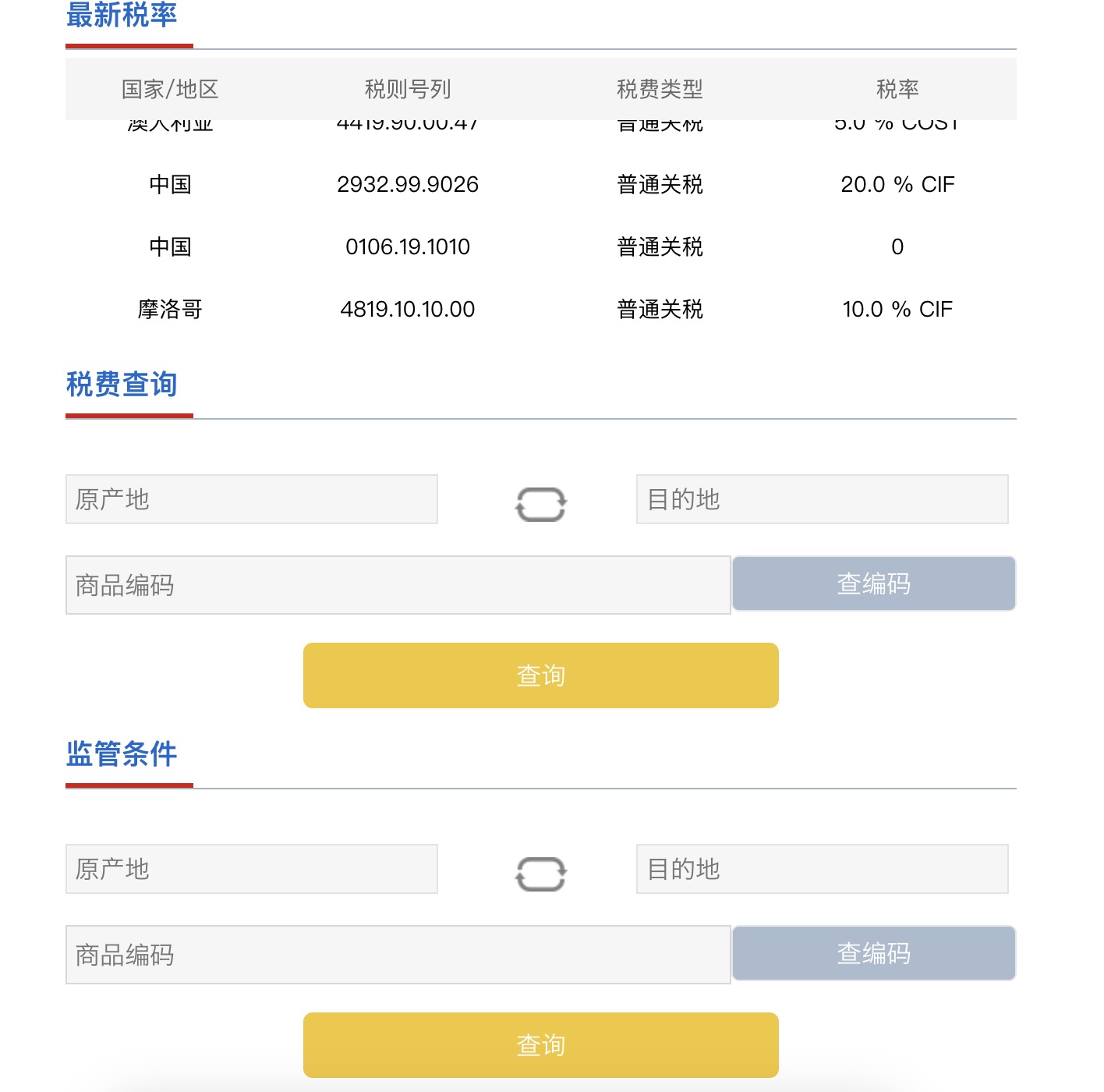Click the 国家/地区 column header
This screenshot has width=1104, height=1092.
point(171,89)
